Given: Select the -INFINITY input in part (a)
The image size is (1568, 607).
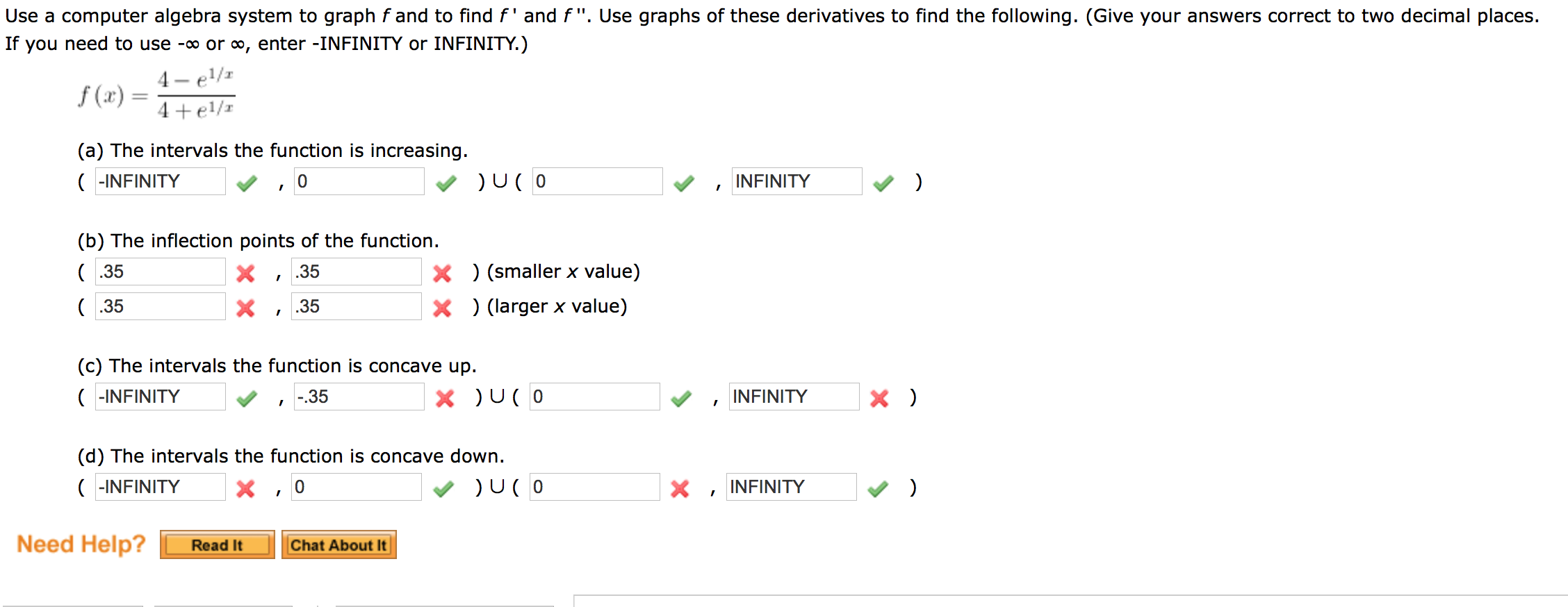Looking at the screenshot, I should [x=159, y=181].
